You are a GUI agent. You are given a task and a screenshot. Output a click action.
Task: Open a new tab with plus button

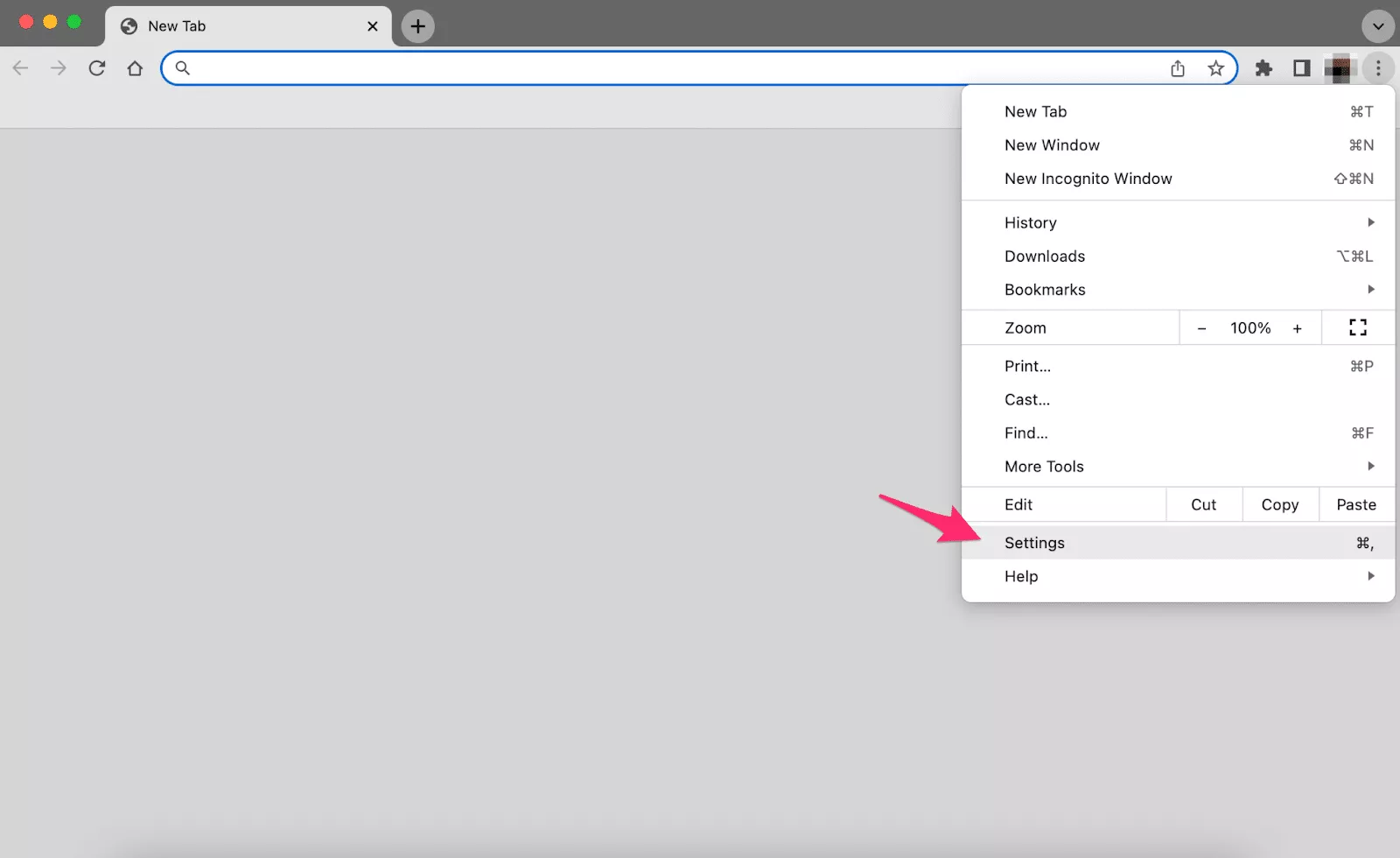[417, 26]
